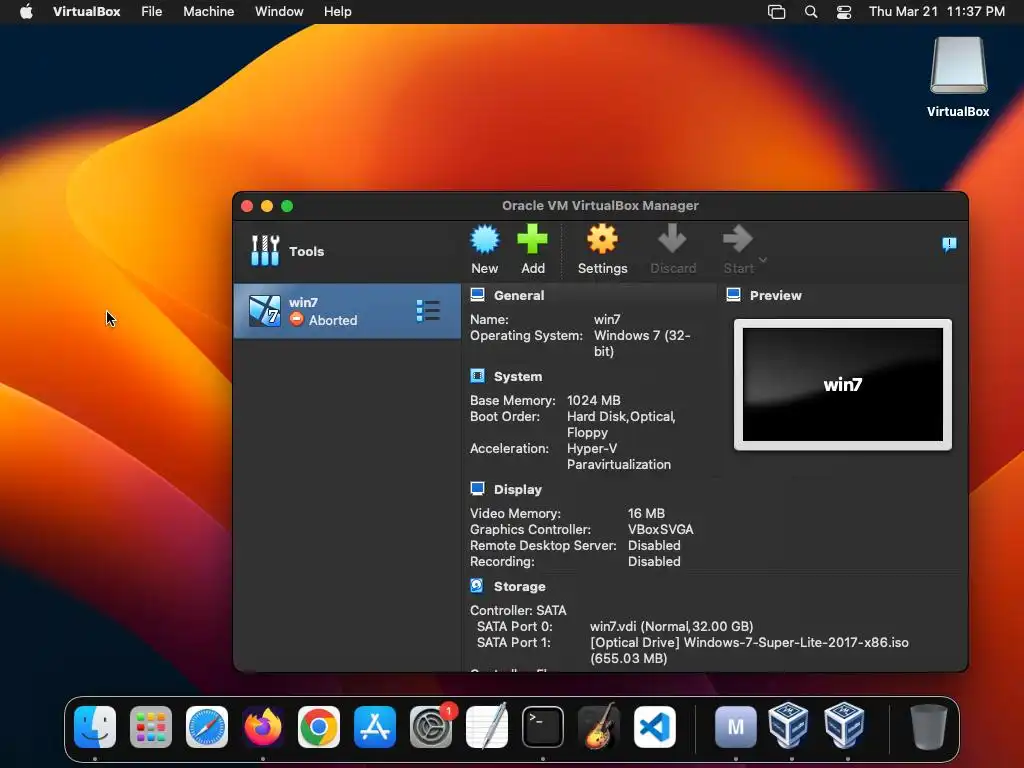Image resolution: width=1024 pixels, height=768 pixels.
Task: Click the 16 MB video memory value
Action: (646, 513)
